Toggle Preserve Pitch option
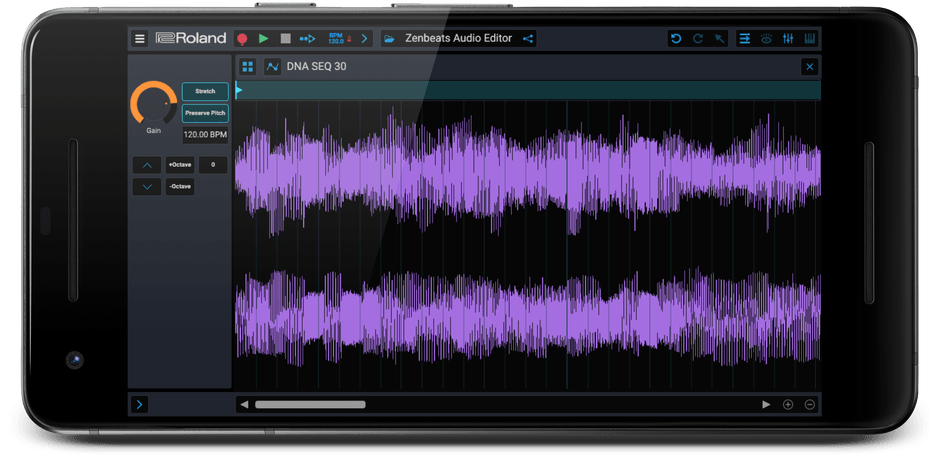 click(x=205, y=113)
